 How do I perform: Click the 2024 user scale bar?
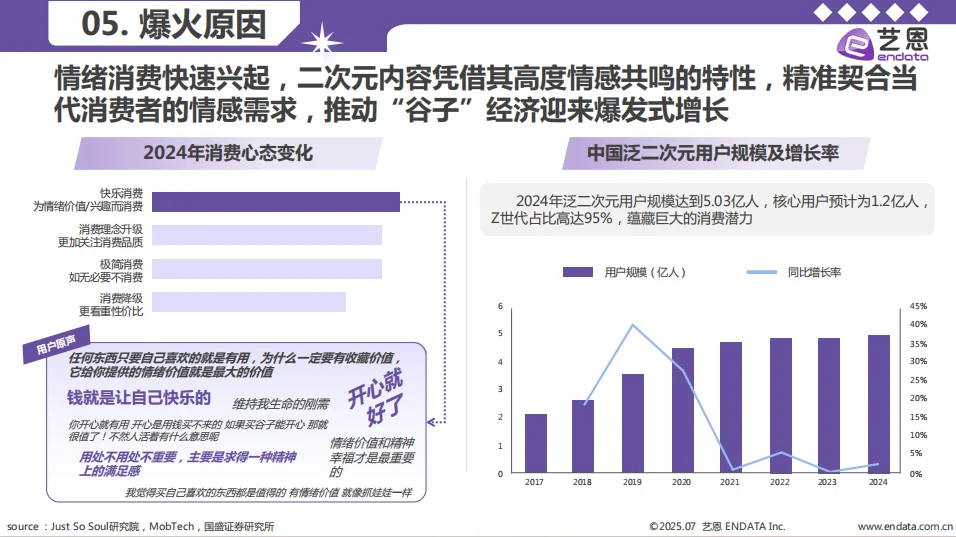pyautogui.click(x=879, y=404)
